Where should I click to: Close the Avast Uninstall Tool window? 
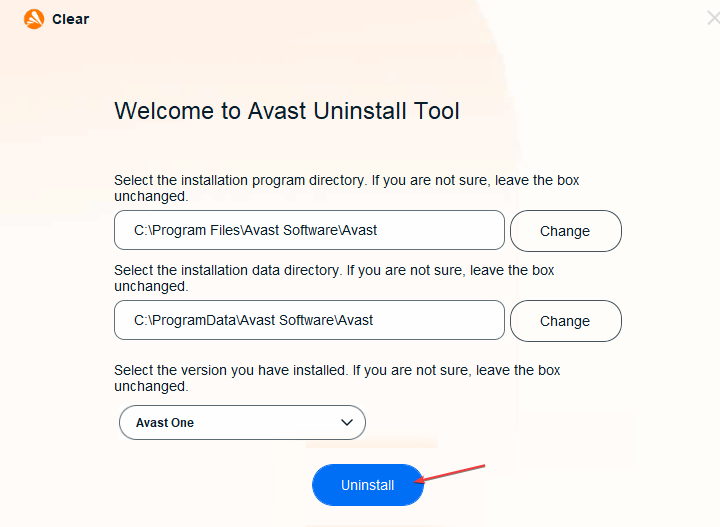(x=714, y=18)
